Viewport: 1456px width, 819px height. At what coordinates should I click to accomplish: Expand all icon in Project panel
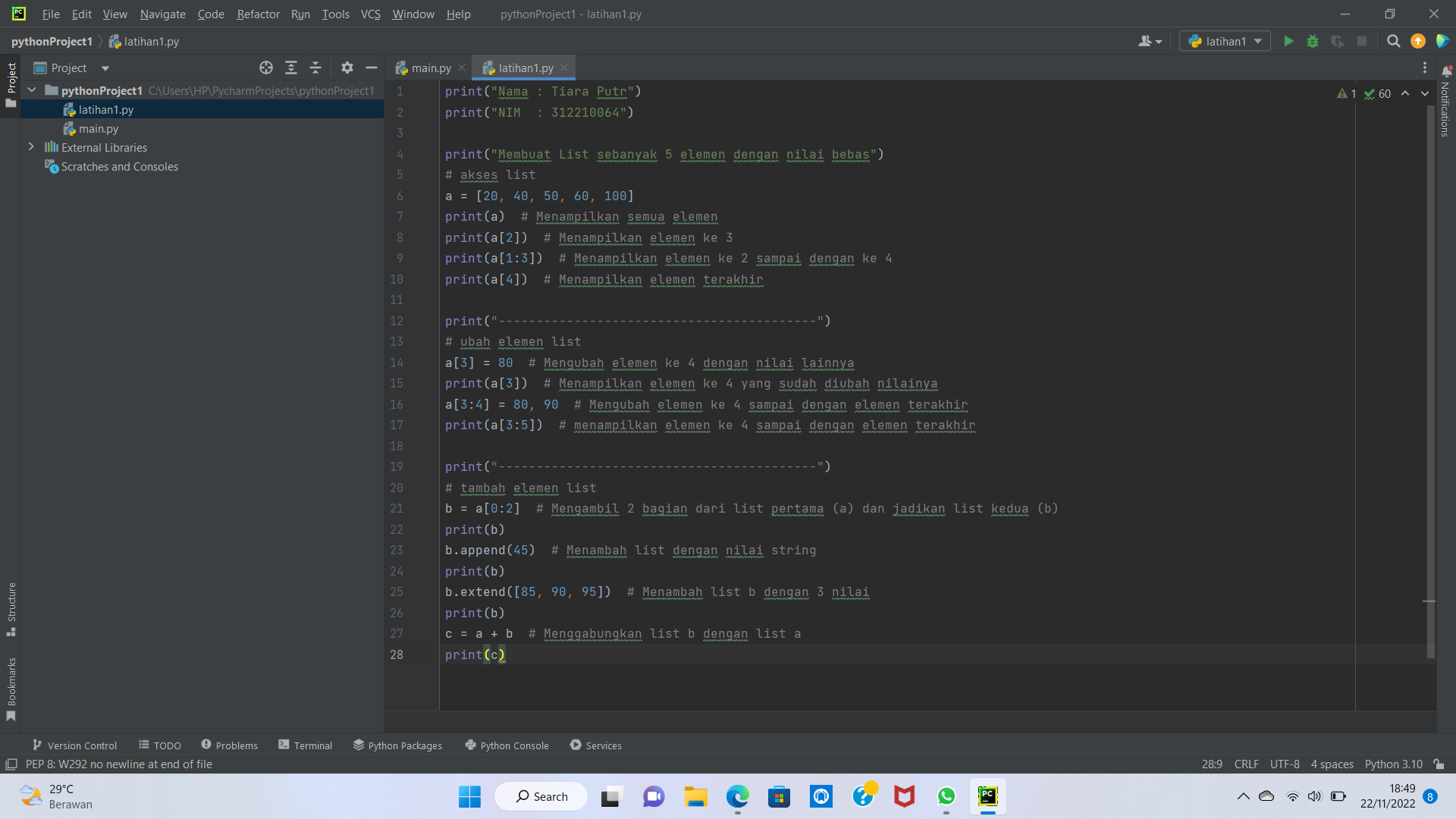pos(291,67)
